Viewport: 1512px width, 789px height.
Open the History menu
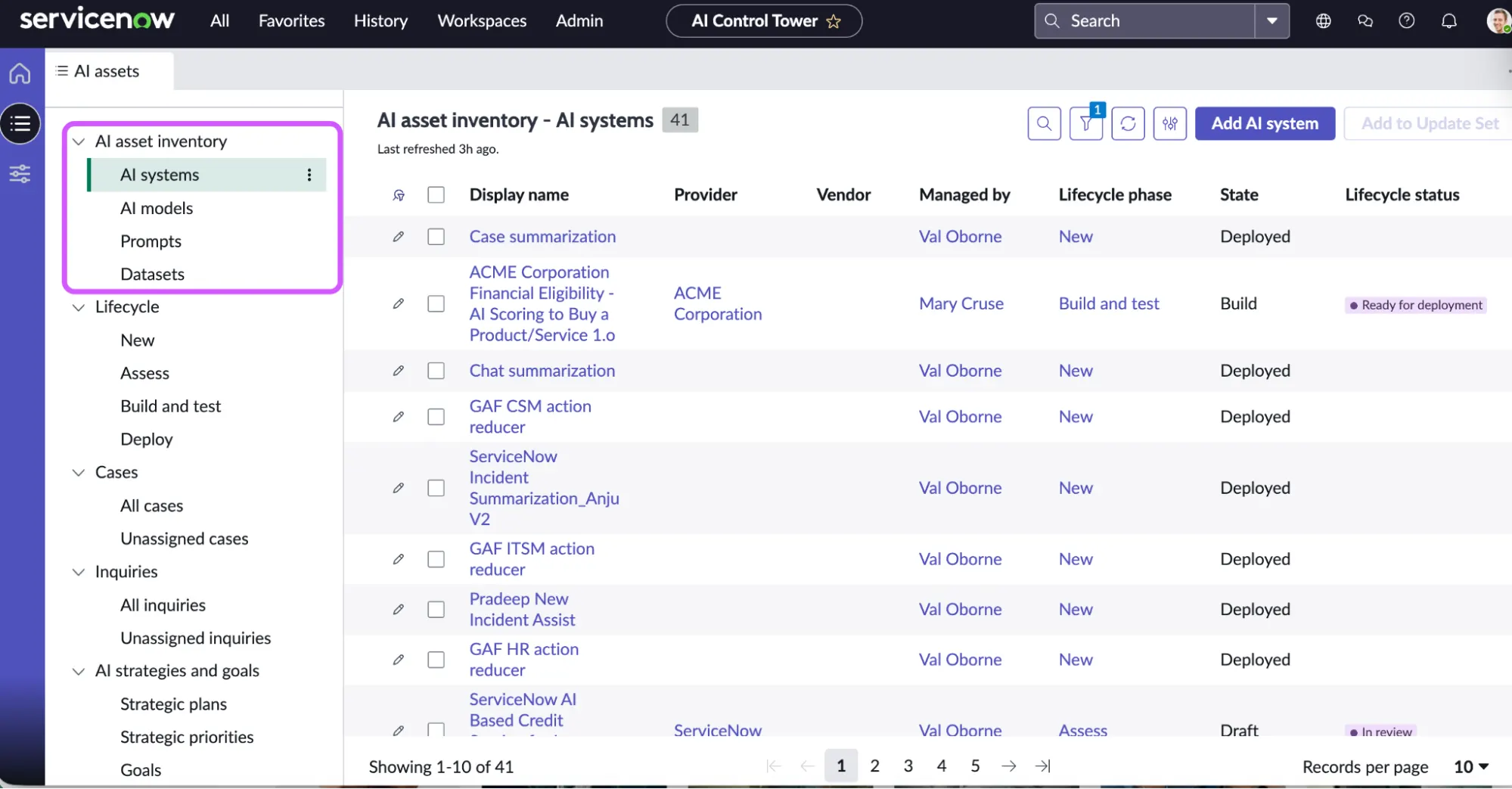380,21
